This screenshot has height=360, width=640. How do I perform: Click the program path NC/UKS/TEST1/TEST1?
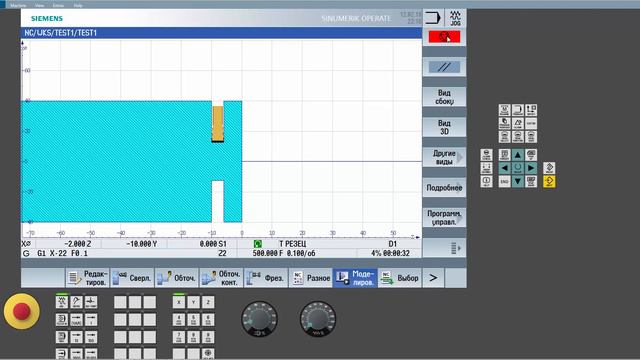pyautogui.click(x=60, y=33)
